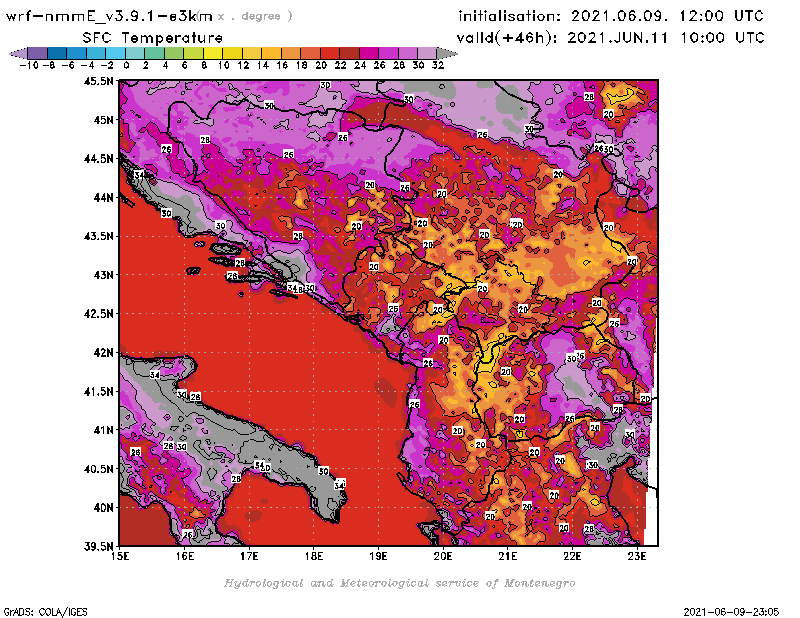Click the amber 14 to 16 legend swatch
Screen dimensions: 800x618
pyautogui.click(x=271, y=53)
